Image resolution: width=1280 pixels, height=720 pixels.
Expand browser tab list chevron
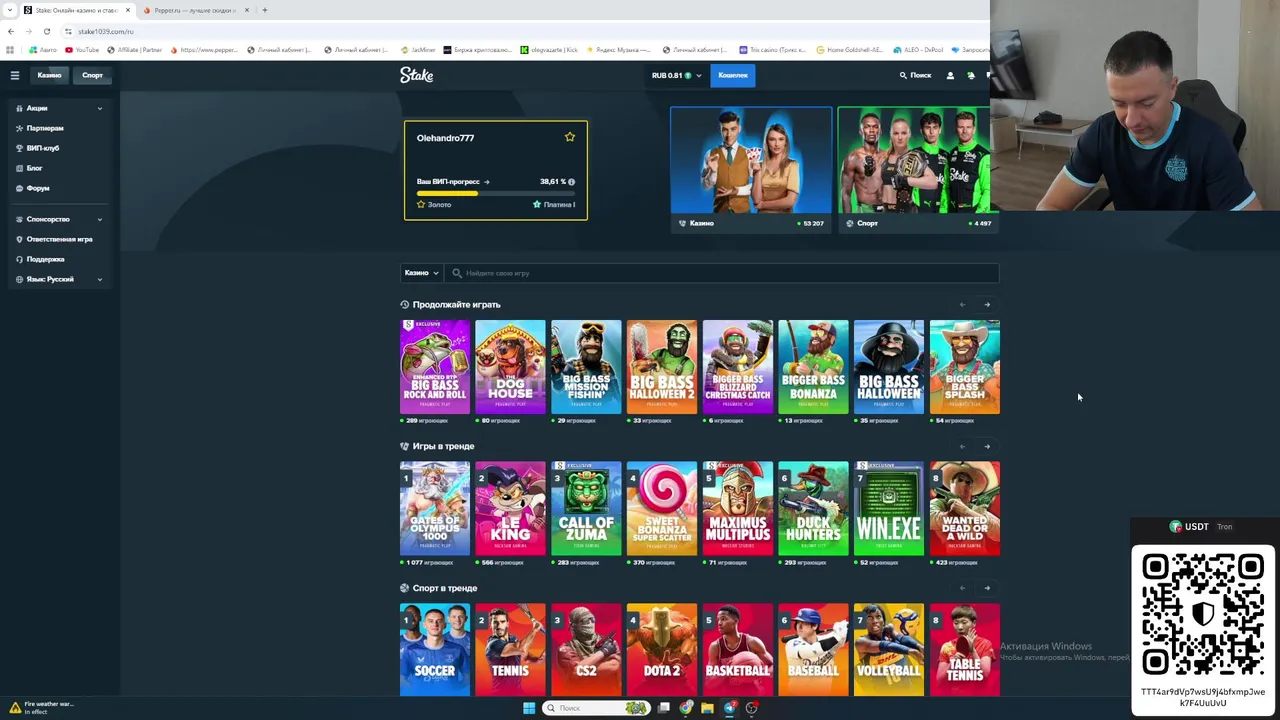[9, 10]
